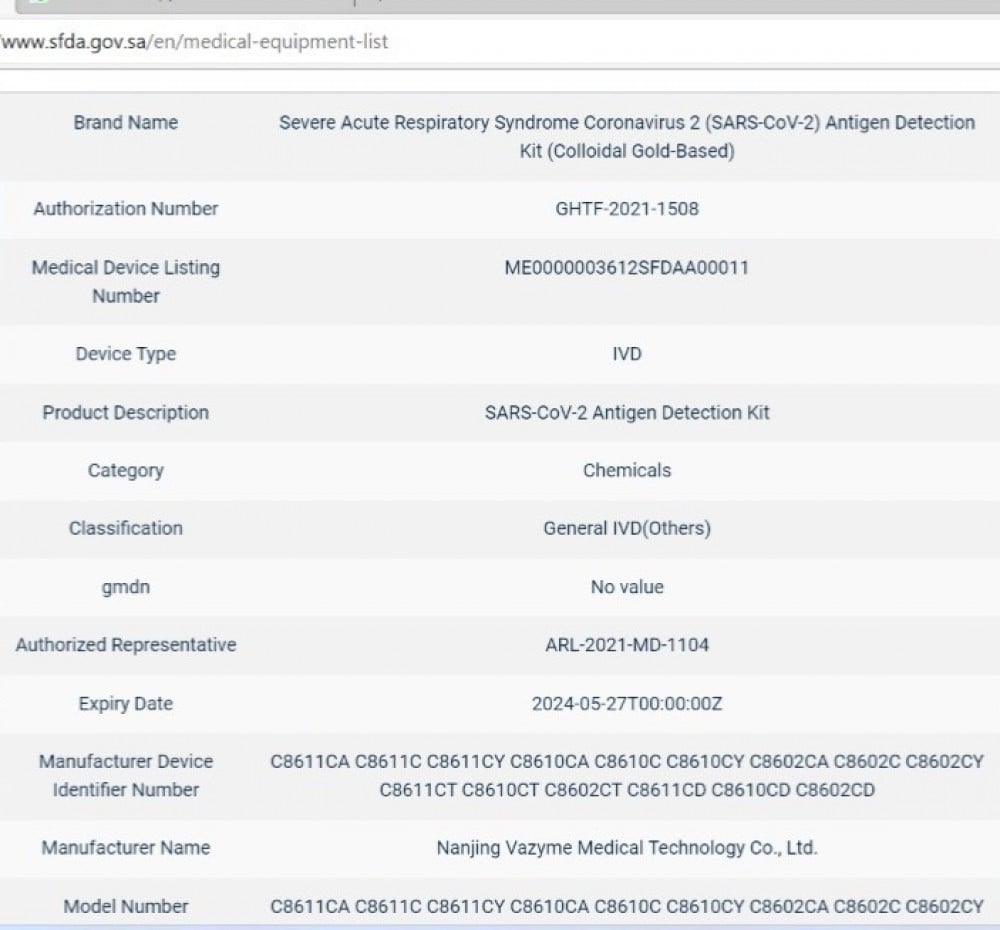The image size is (1000, 930).
Task: Click the Nanjing Vazyme Medical Technology name
Action: click(626, 848)
